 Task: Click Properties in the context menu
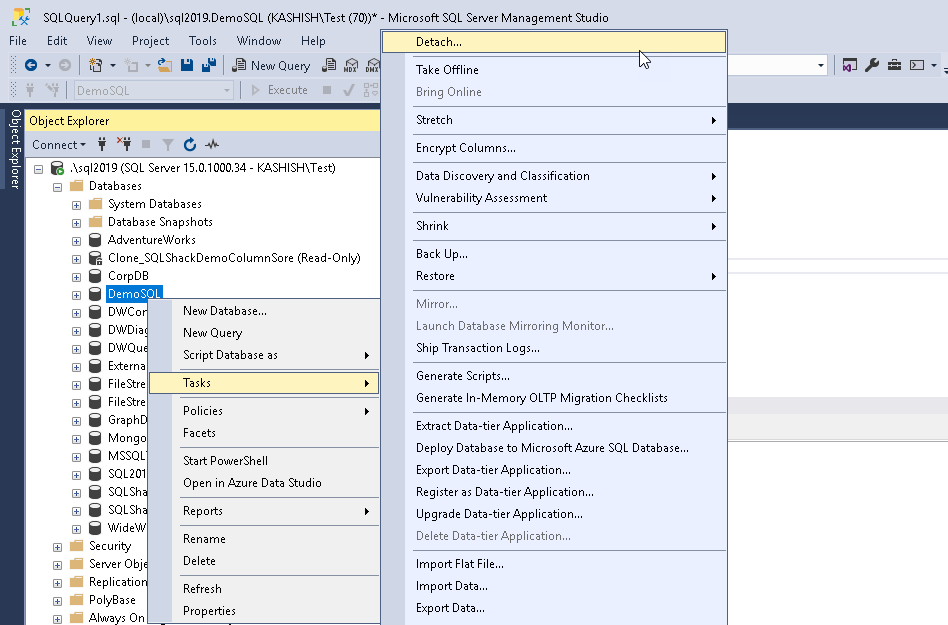209,611
